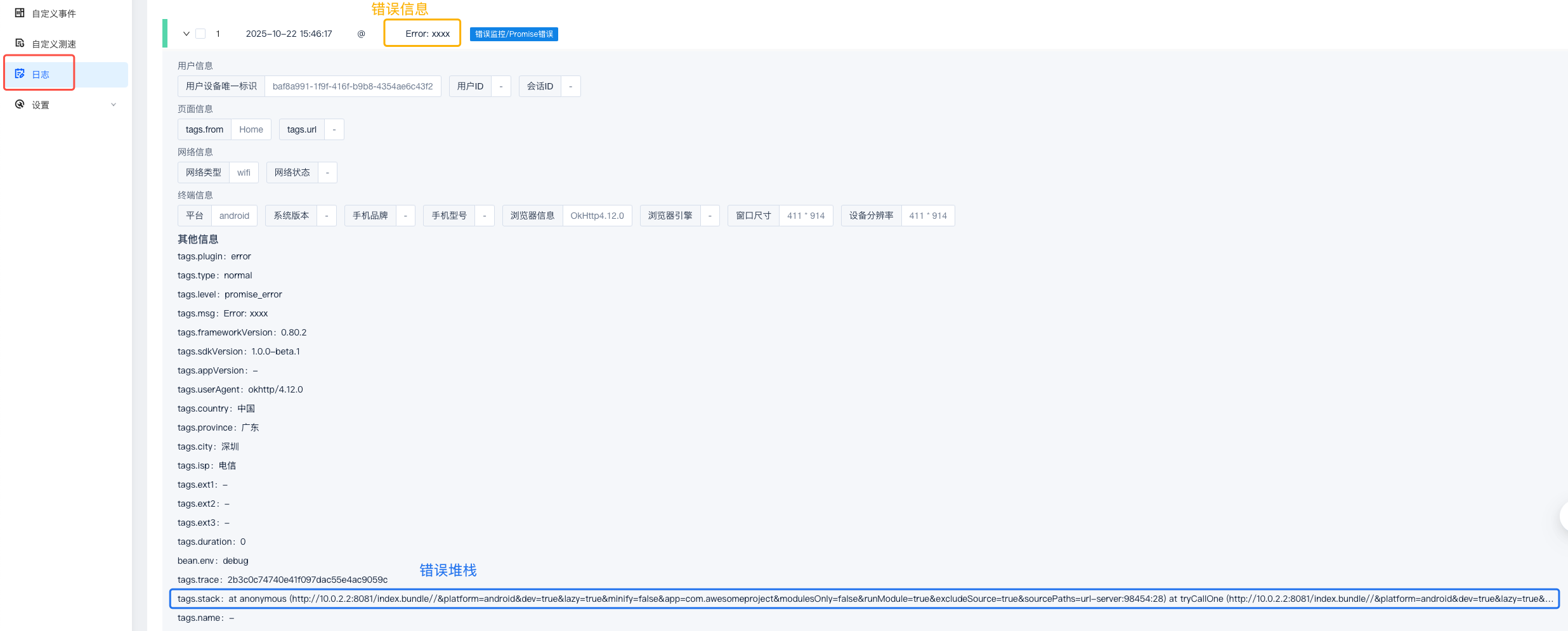Click the 自定义事件 sidebar icon
This screenshot has height=631, width=1568.
click(x=20, y=13)
